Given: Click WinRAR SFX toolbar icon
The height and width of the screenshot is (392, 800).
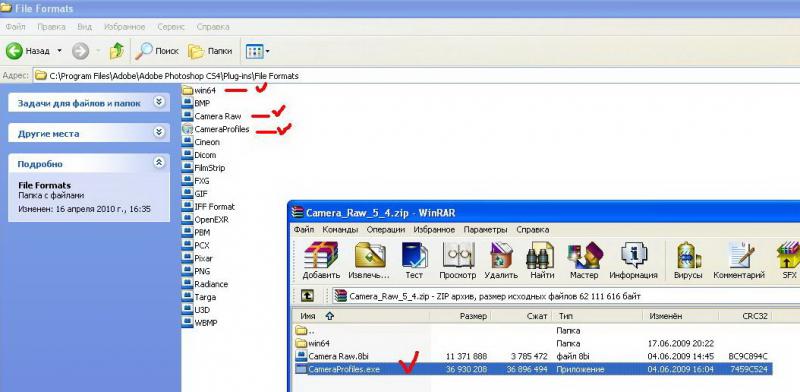Looking at the screenshot, I should [x=788, y=260].
